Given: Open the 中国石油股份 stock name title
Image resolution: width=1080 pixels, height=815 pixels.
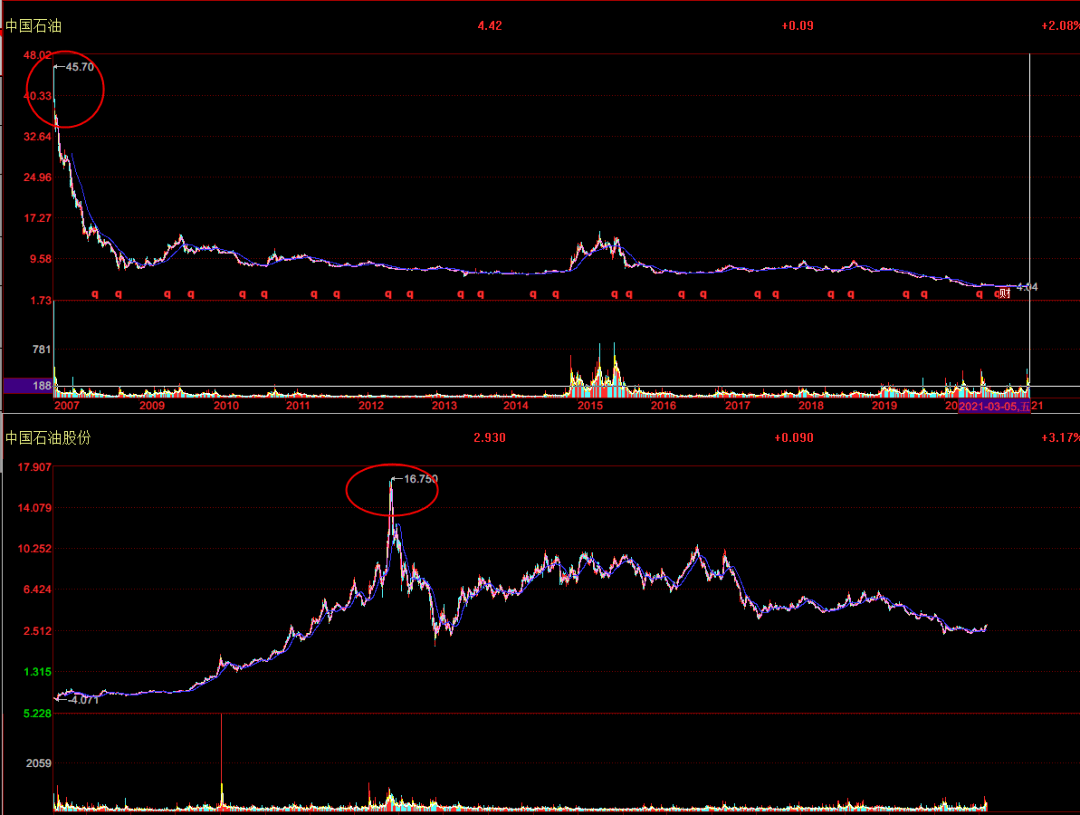Looking at the screenshot, I should coord(48,437).
